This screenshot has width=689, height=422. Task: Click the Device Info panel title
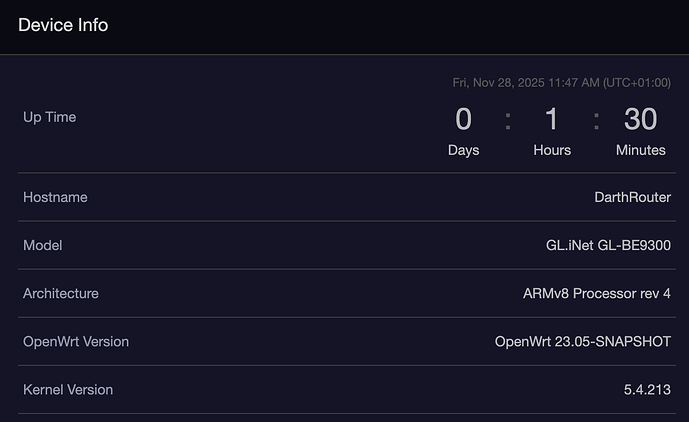[63, 25]
